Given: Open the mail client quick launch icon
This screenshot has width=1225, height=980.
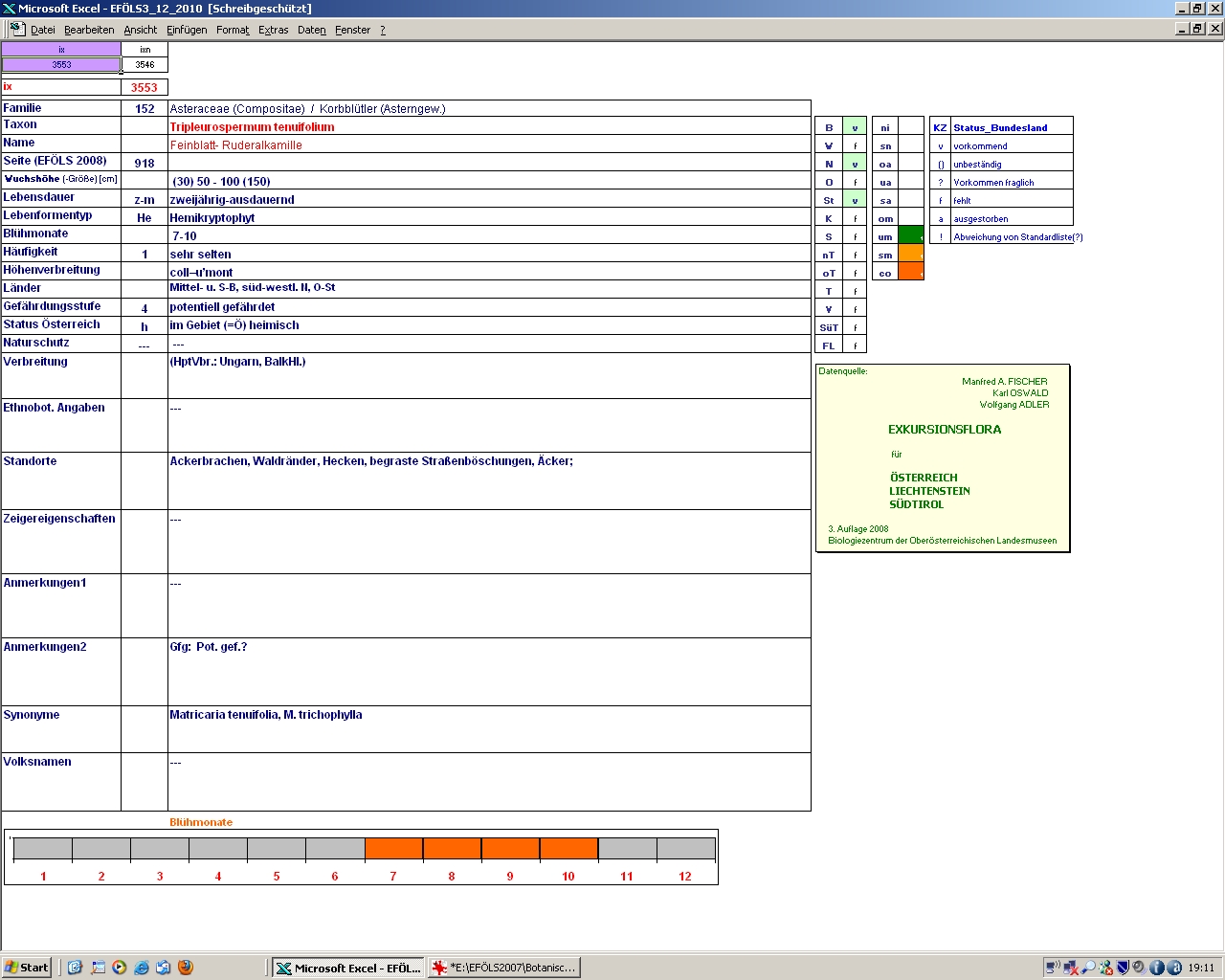Looking at the screenshot, I should tap(163, 968).
